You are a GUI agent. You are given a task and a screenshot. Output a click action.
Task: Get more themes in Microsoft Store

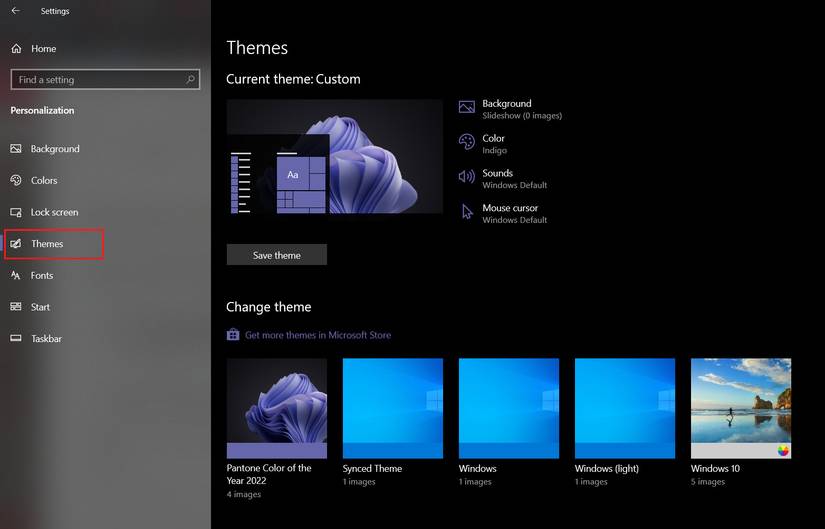pos(317,335)
